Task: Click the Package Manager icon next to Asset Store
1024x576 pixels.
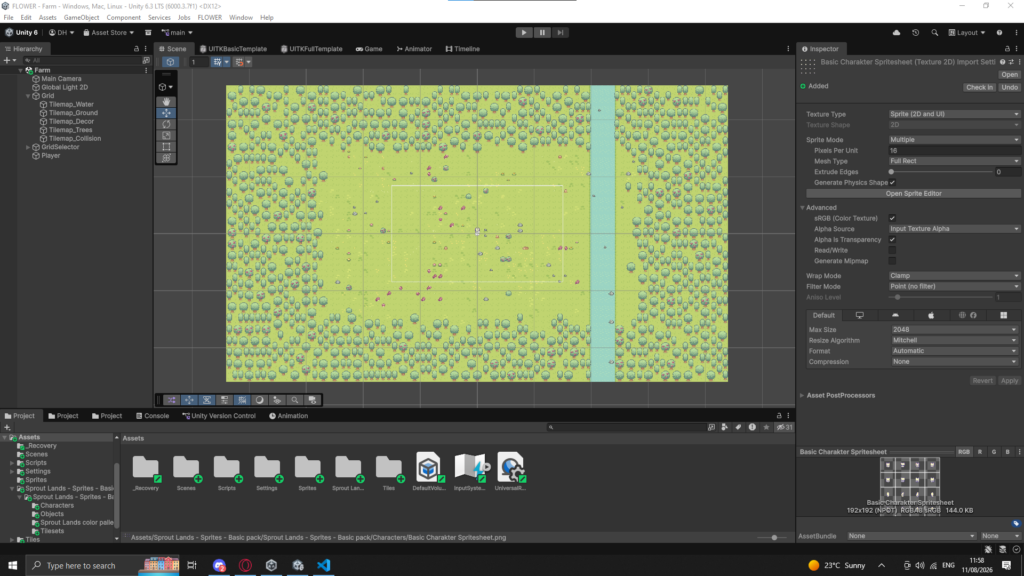Action: 148,33
